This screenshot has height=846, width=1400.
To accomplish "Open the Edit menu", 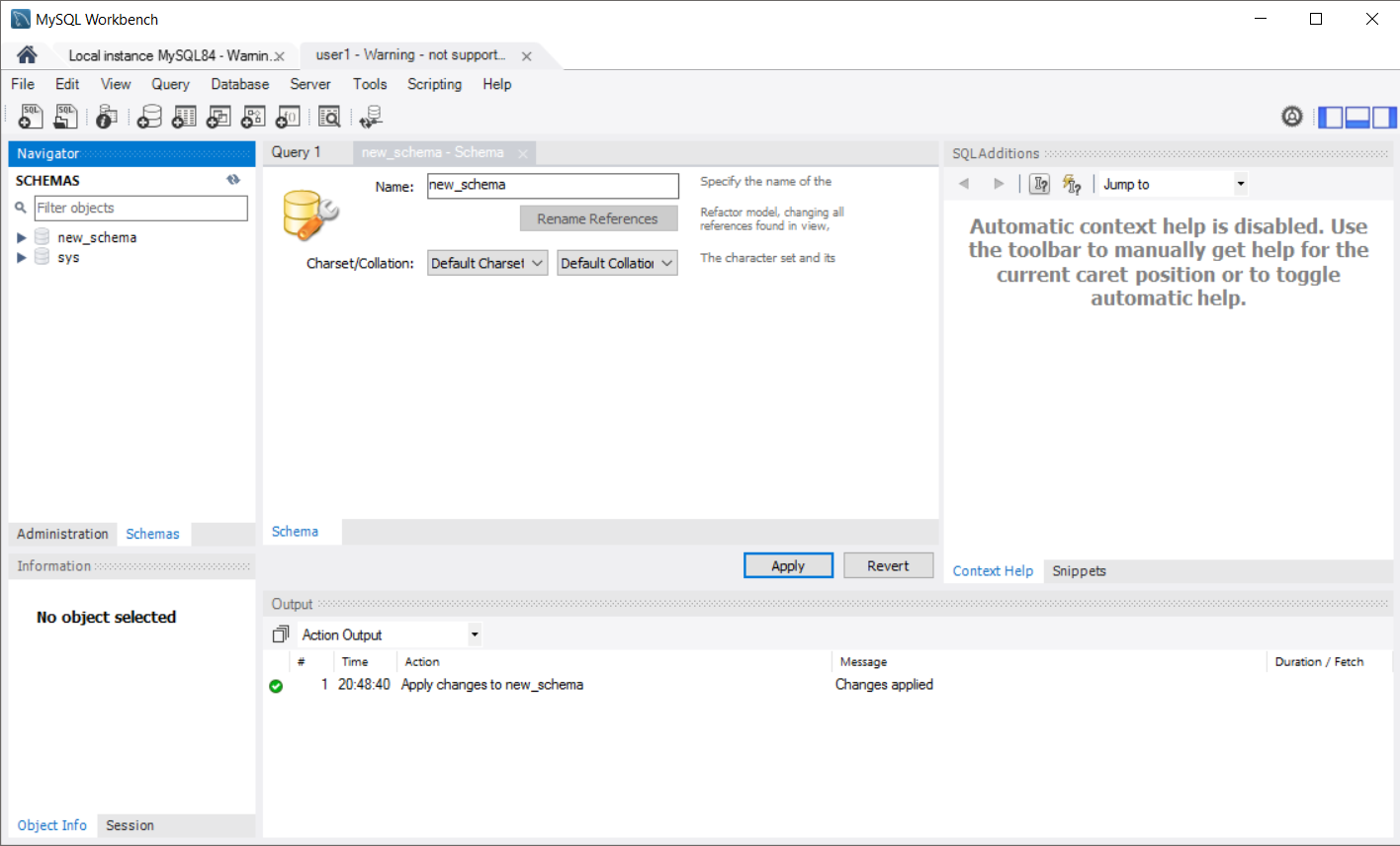I will pyautogui.click(x=67, y=84).
